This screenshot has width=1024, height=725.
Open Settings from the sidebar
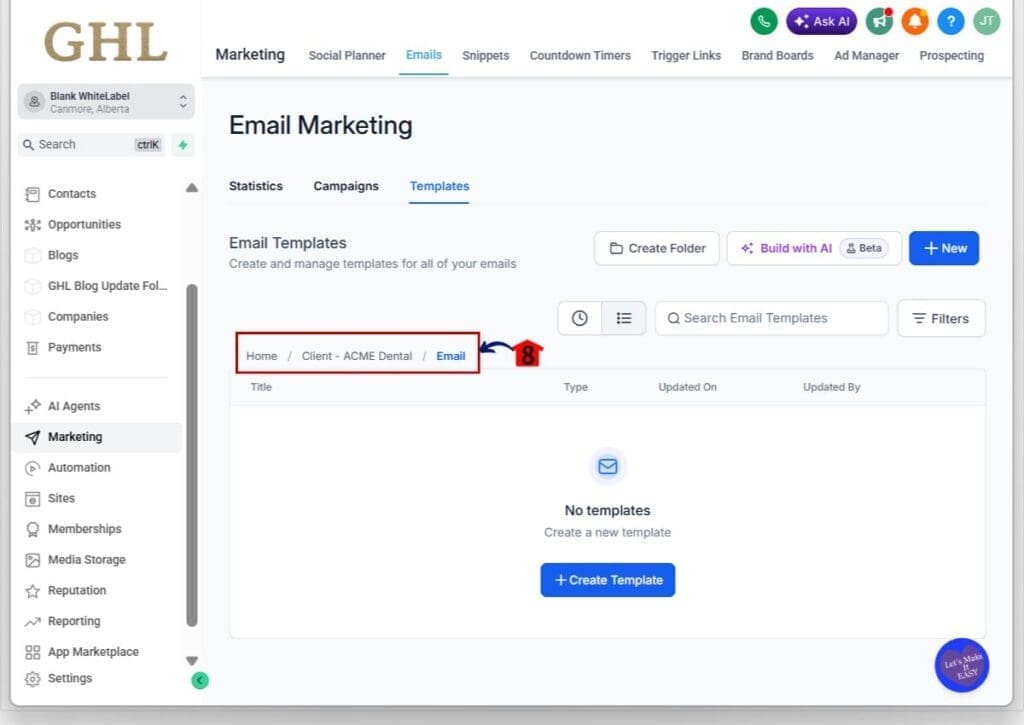pos(70,678)
